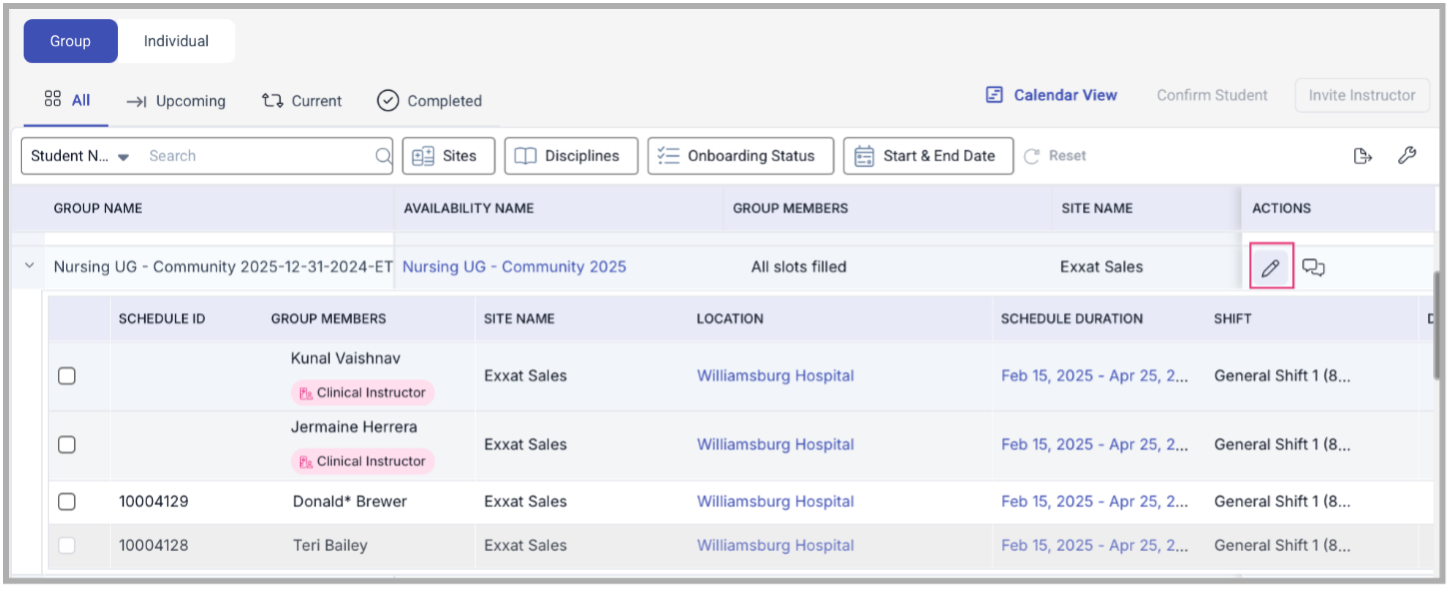Viewport: 1451px width, 589px height.
Task: Open Calendar View
Action: pos(1051,95)
